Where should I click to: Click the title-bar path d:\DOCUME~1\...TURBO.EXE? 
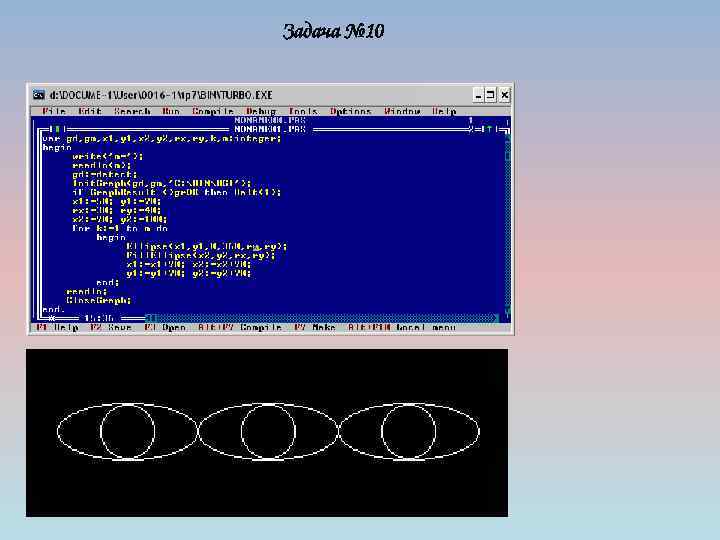[161, 95]
